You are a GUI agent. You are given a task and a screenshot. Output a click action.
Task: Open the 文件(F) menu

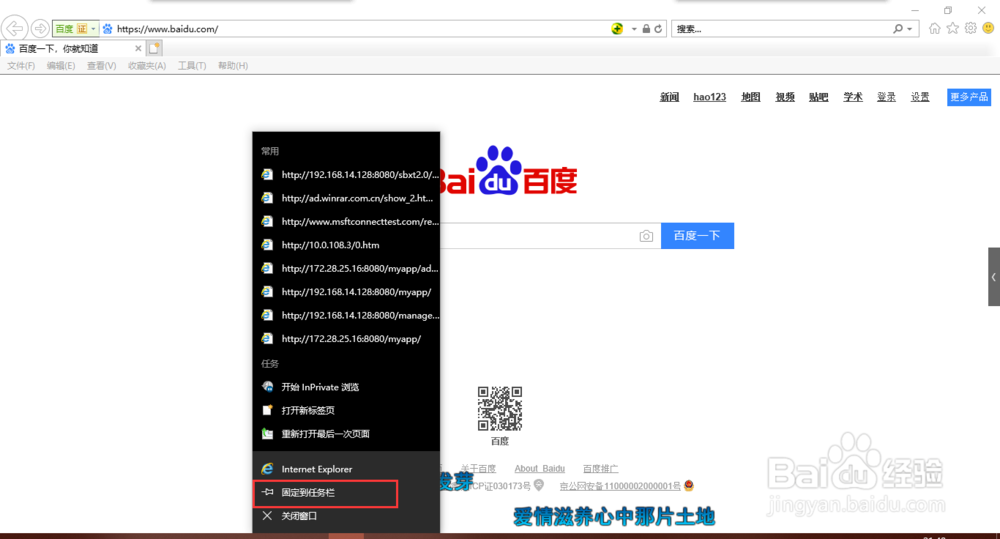click(21, 66)
